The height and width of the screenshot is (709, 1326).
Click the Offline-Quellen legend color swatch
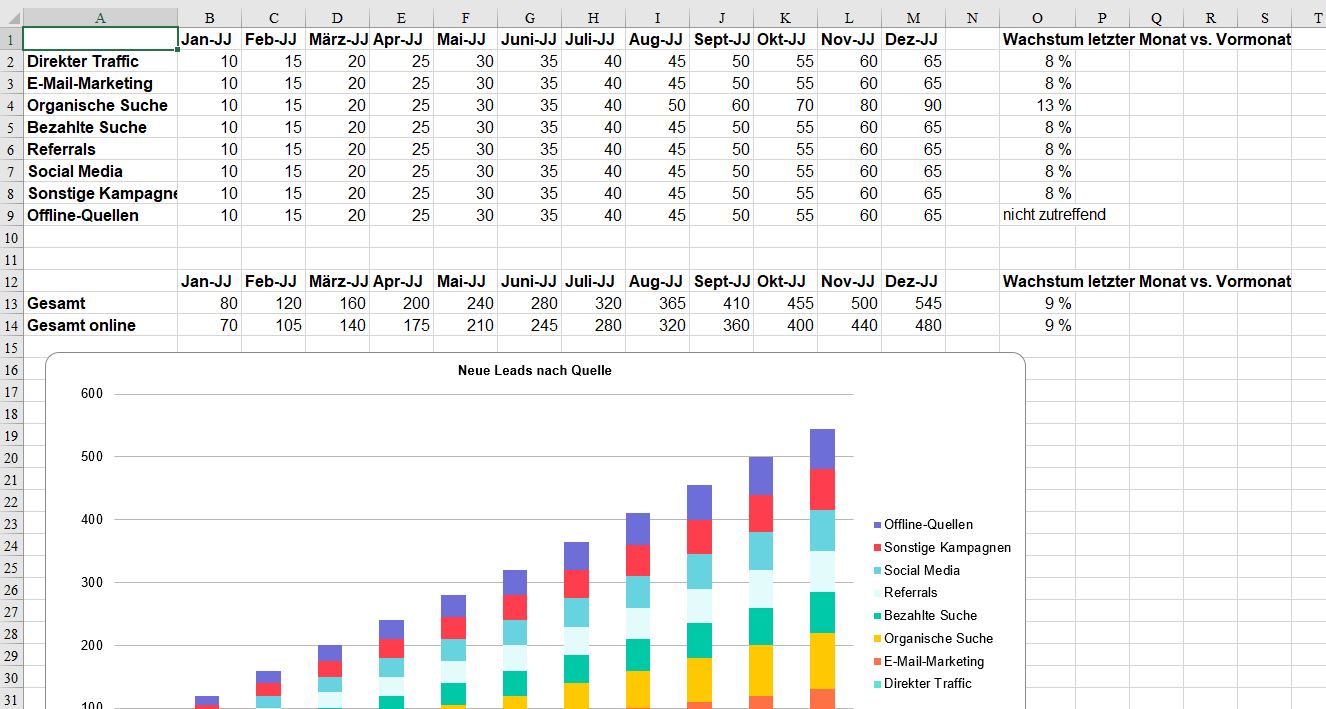tap(877, 525)
